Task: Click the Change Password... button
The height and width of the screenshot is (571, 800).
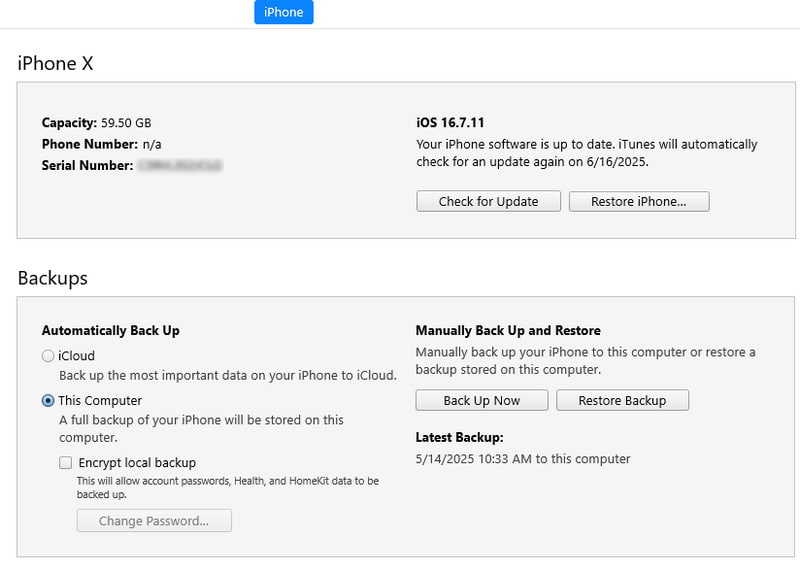Action: [154, 521]
